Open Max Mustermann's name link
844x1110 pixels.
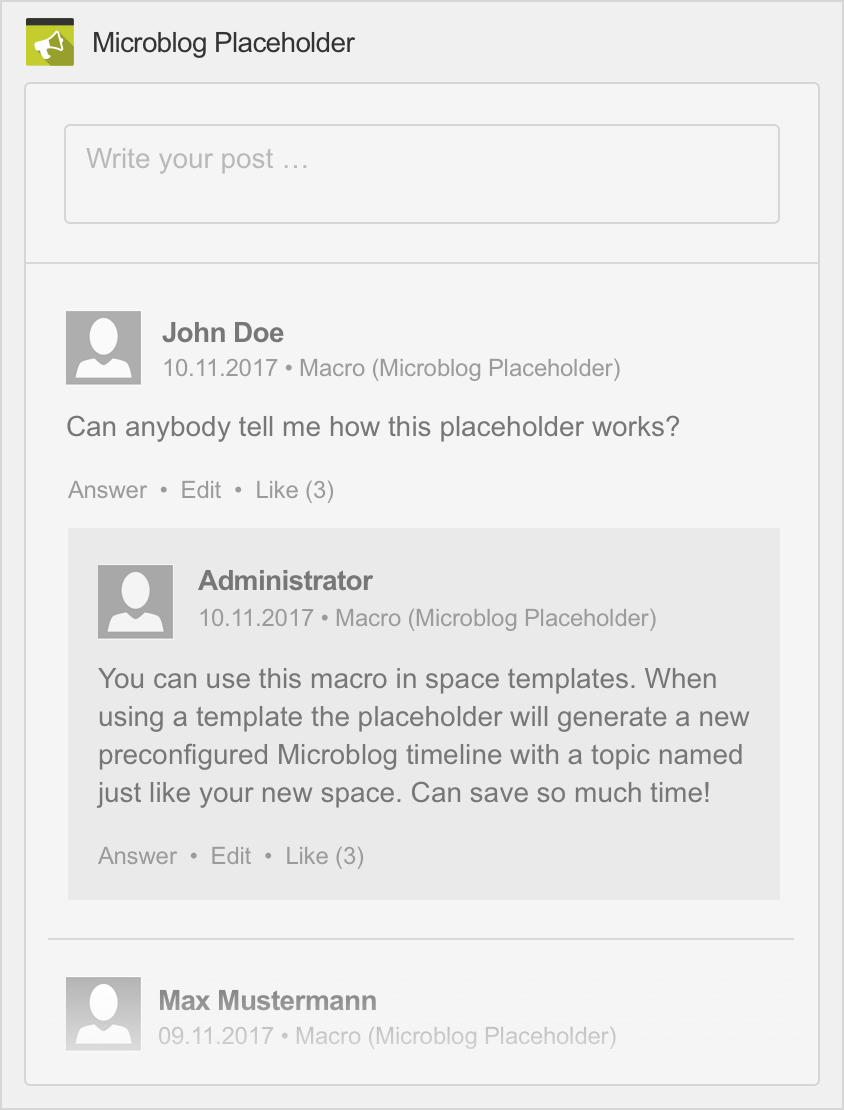[x=268, y=1000]
